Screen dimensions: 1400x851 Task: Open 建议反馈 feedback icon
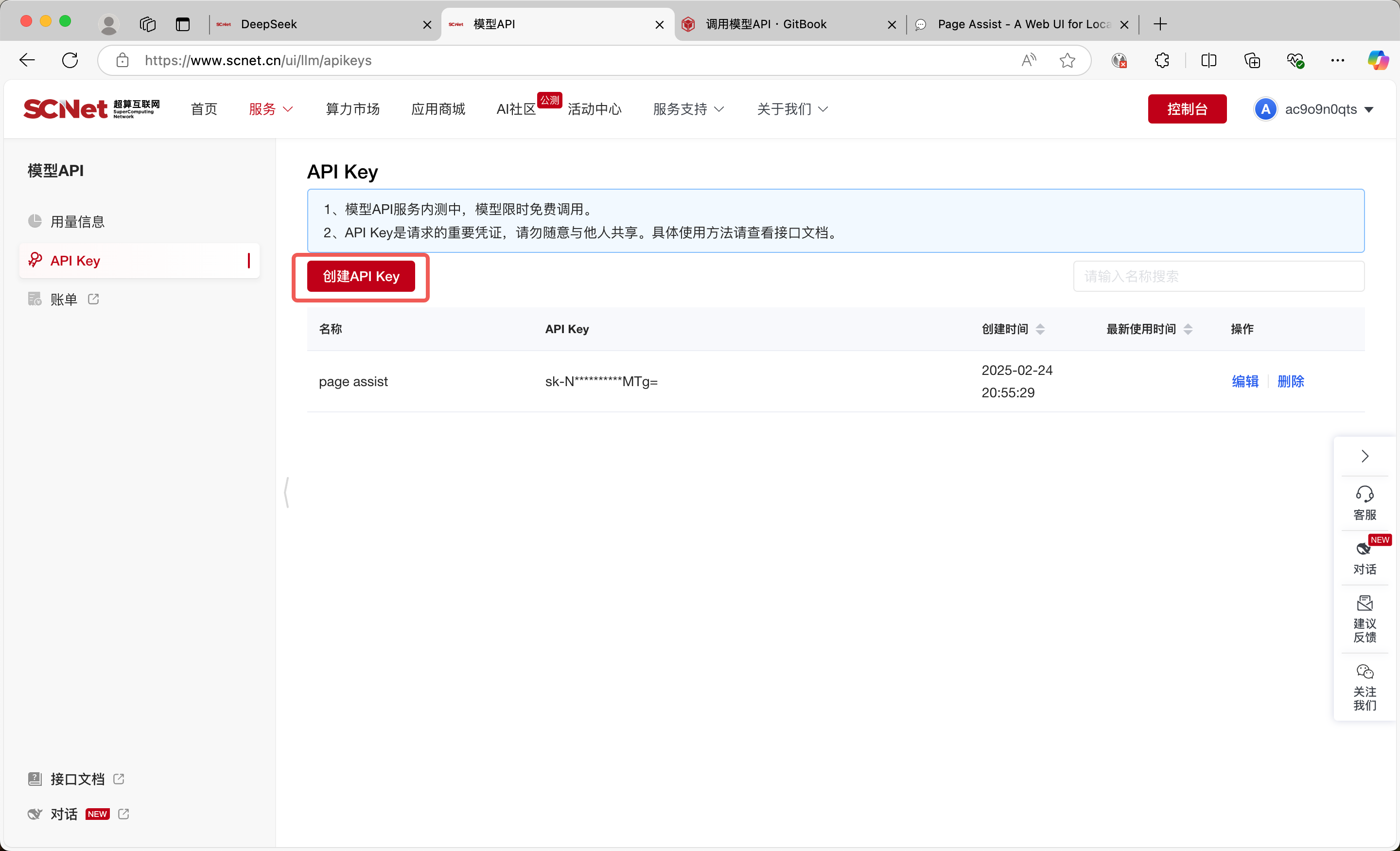click(1365, 619)
